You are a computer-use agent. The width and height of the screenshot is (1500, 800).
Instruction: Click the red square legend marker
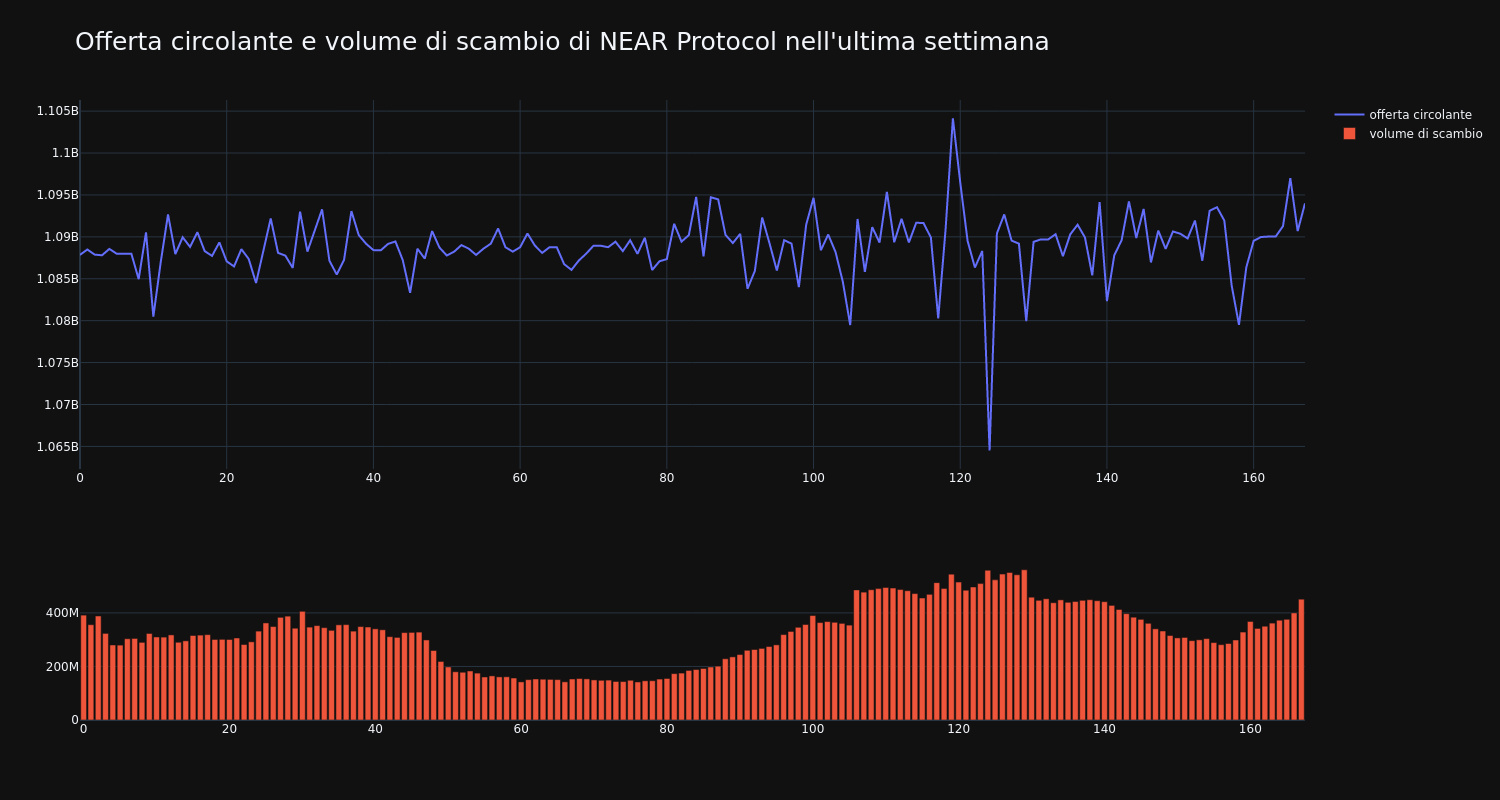click(x=1349, y=134)
